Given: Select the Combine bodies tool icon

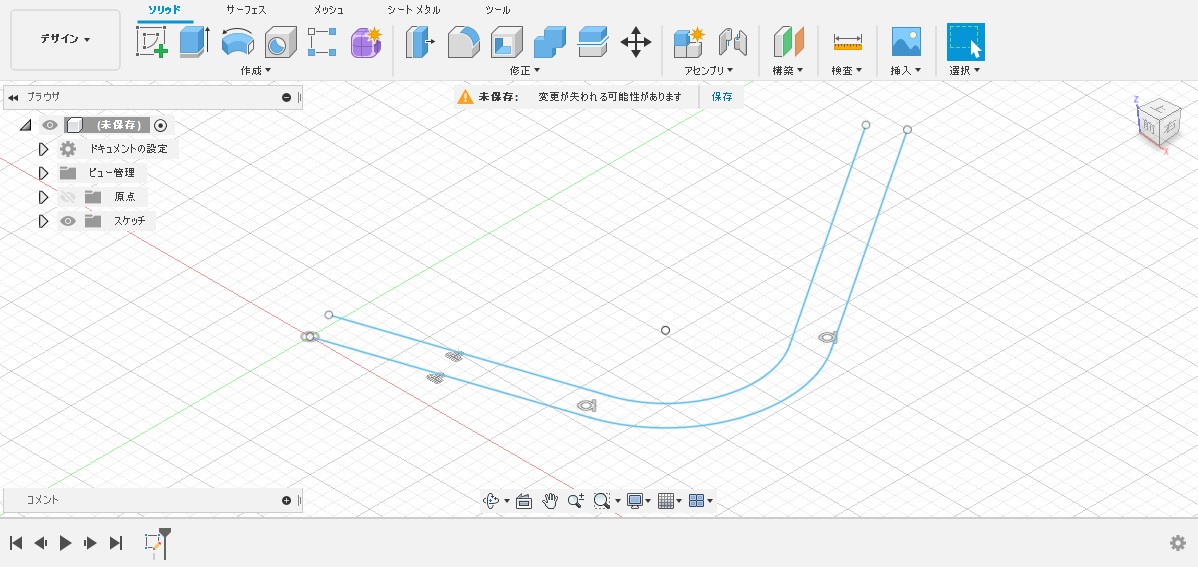Looking at the screenshot, I should pyautogui.click(x=549, y=42).
